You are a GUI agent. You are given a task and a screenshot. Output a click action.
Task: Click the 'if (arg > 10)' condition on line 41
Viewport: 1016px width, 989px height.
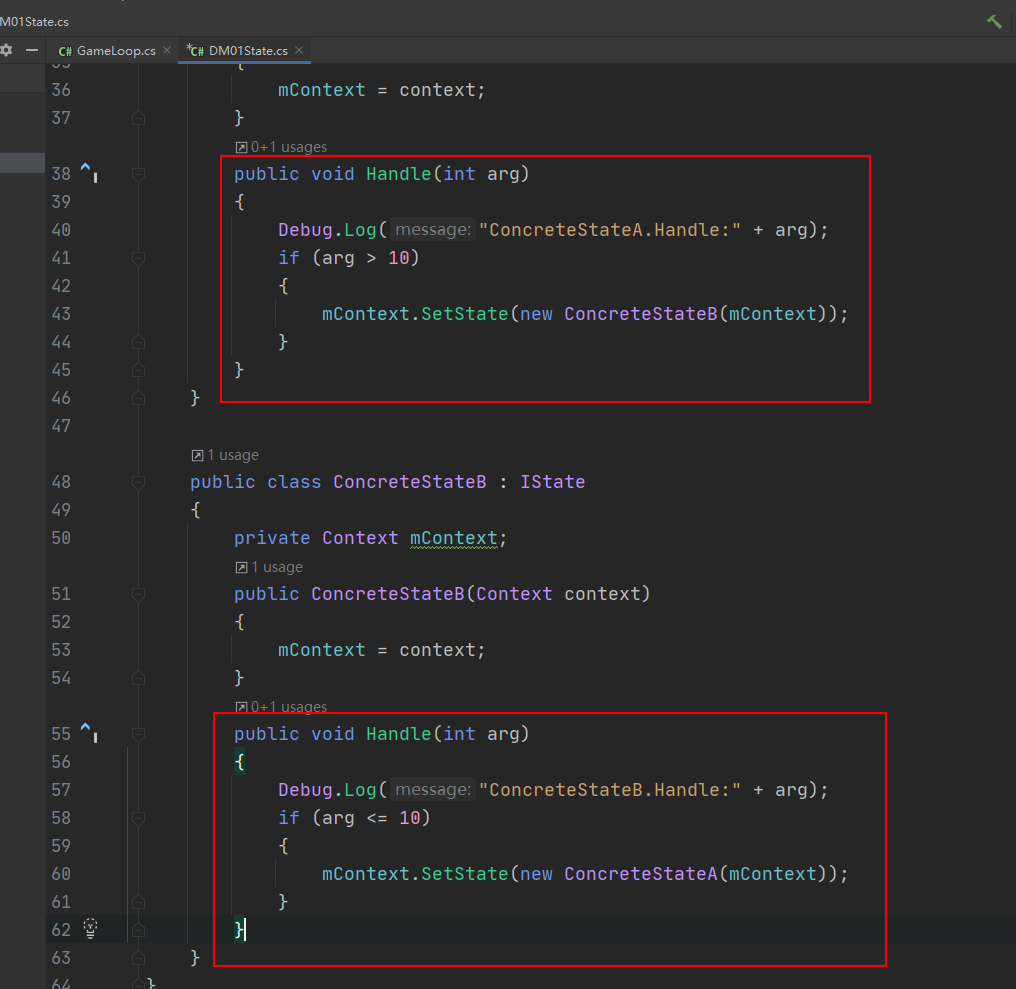[x=349, y=258]
